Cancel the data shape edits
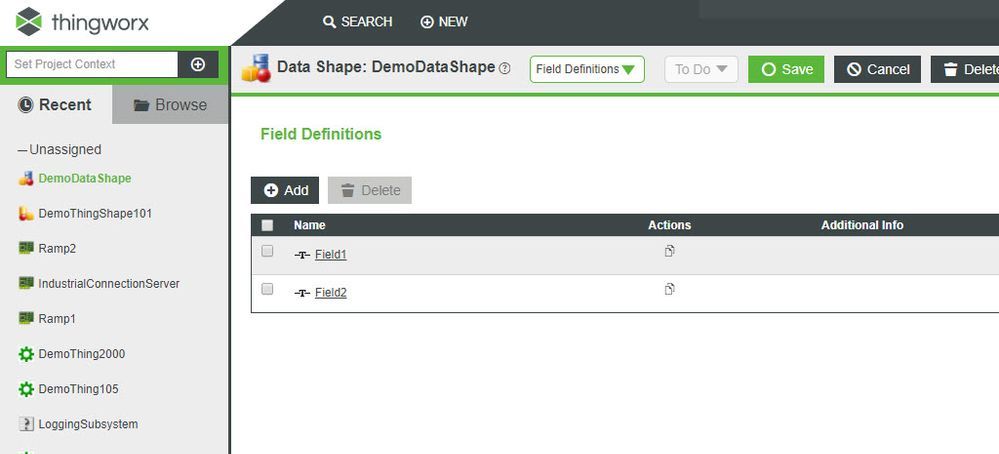 (x=877, y=69)
